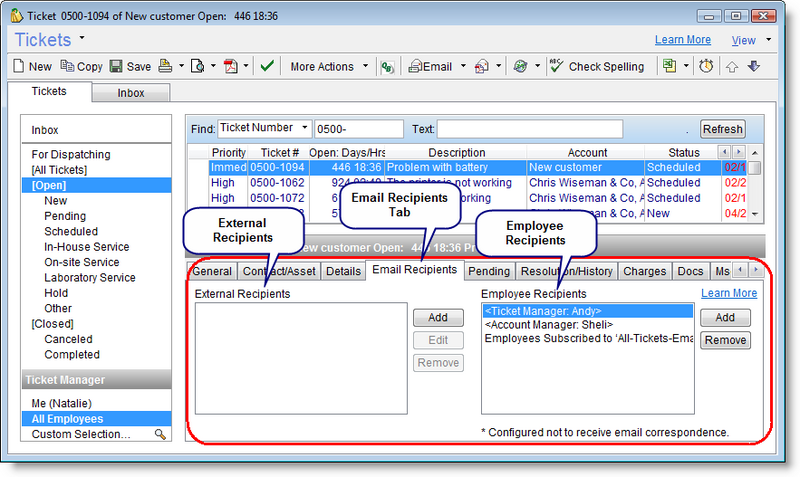Image resolution: width=800 pixels, height=477 pixels.
Task: Click the Text search input field
Action: (529, 129)
